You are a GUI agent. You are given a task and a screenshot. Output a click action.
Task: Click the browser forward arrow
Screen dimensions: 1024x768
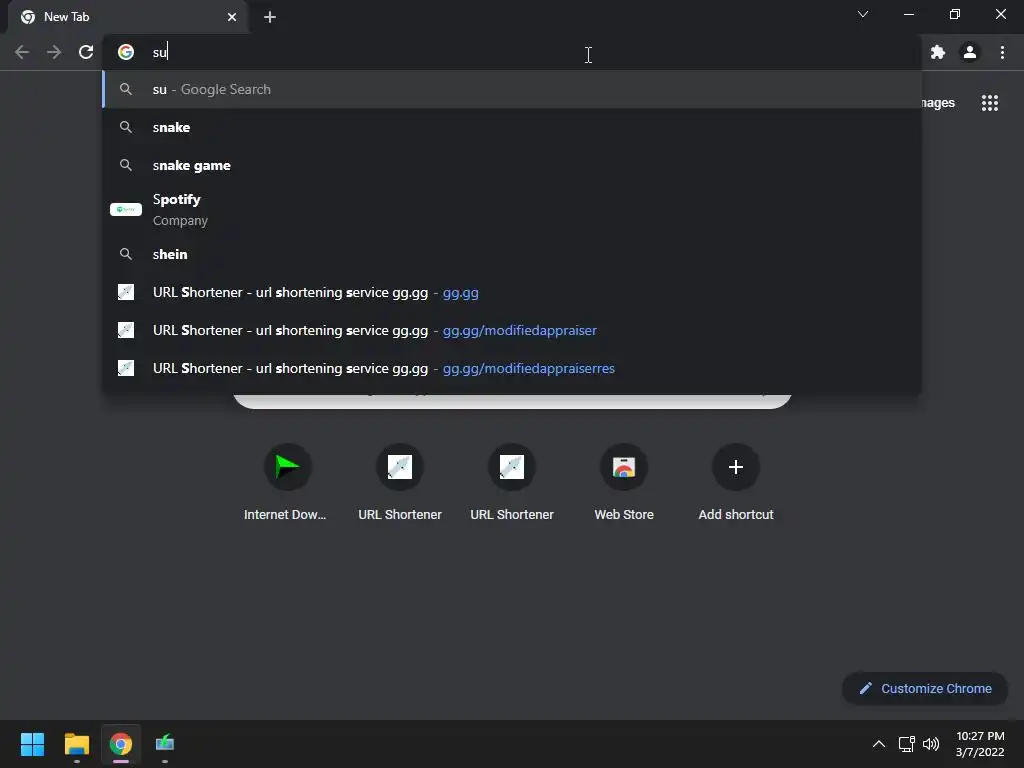(54, 52)
